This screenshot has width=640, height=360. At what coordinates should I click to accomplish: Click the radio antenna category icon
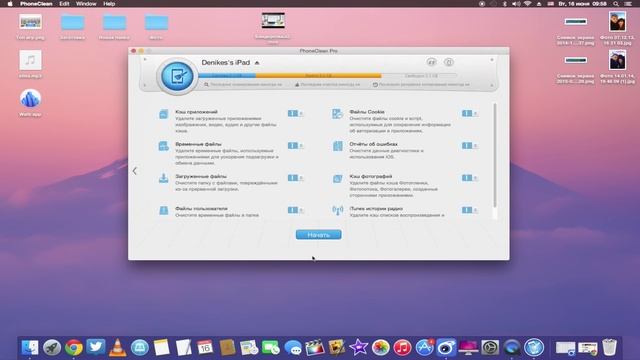click(338, 210)
